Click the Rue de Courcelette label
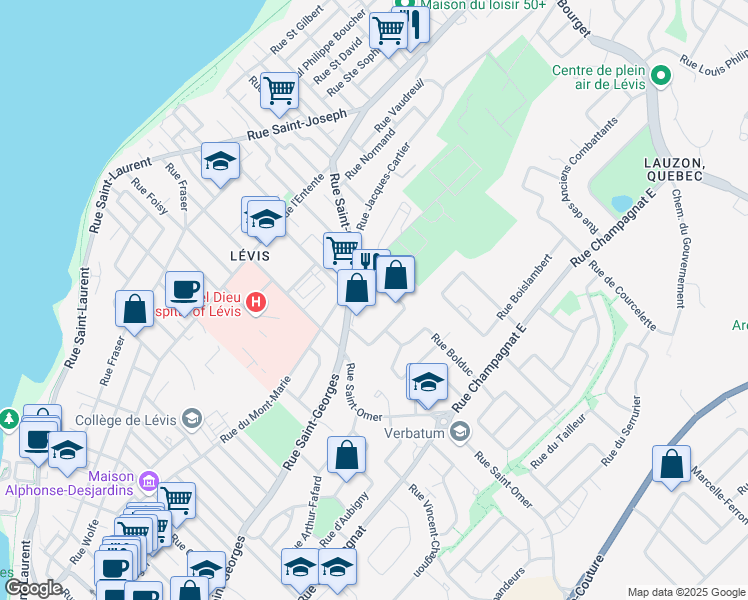748x600 pixels. (x=623, y=295)
